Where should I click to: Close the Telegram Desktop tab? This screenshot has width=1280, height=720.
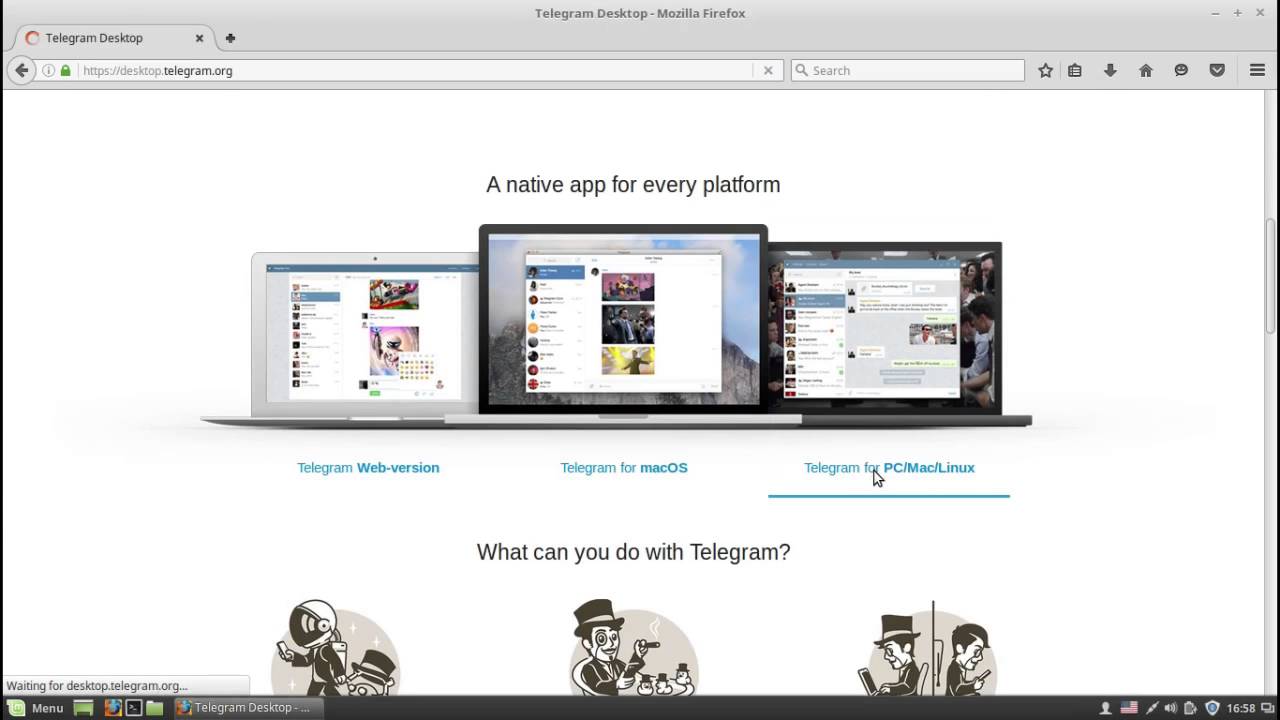(199, 38)
